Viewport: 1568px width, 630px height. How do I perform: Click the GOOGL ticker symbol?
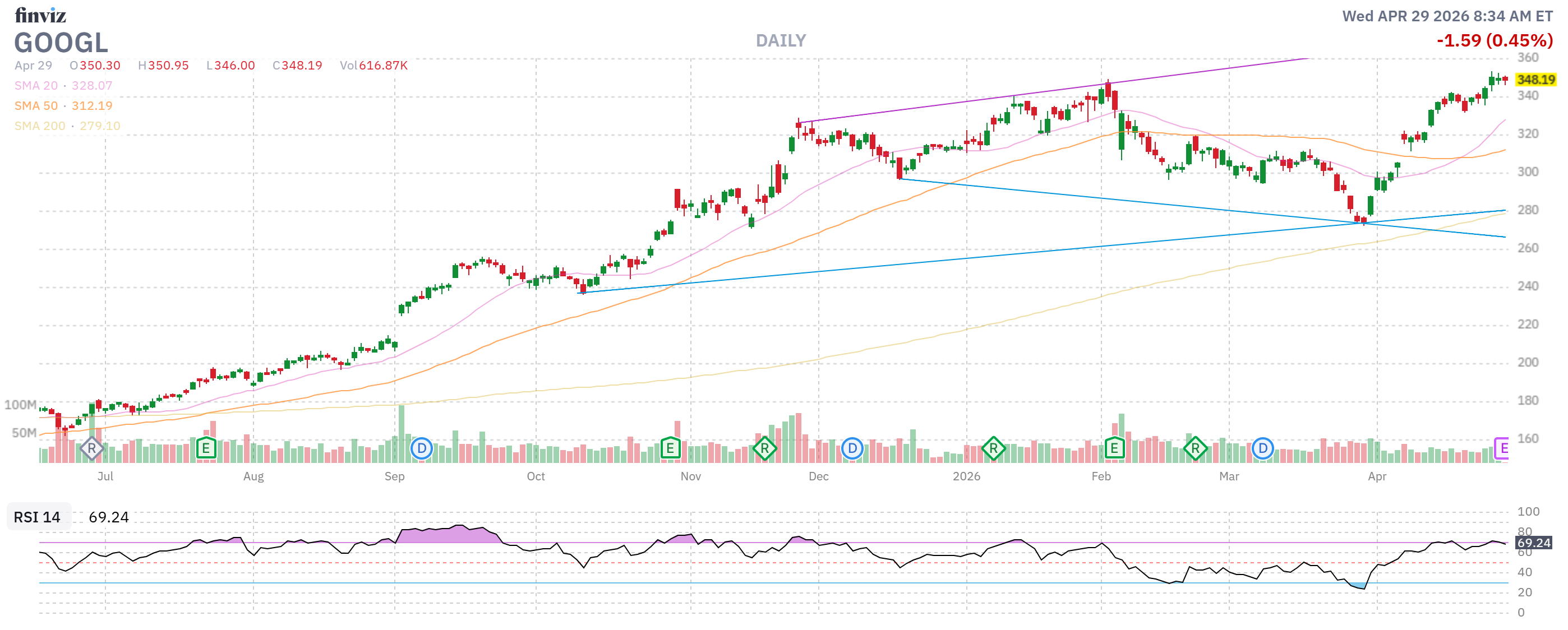click(61, 43)
